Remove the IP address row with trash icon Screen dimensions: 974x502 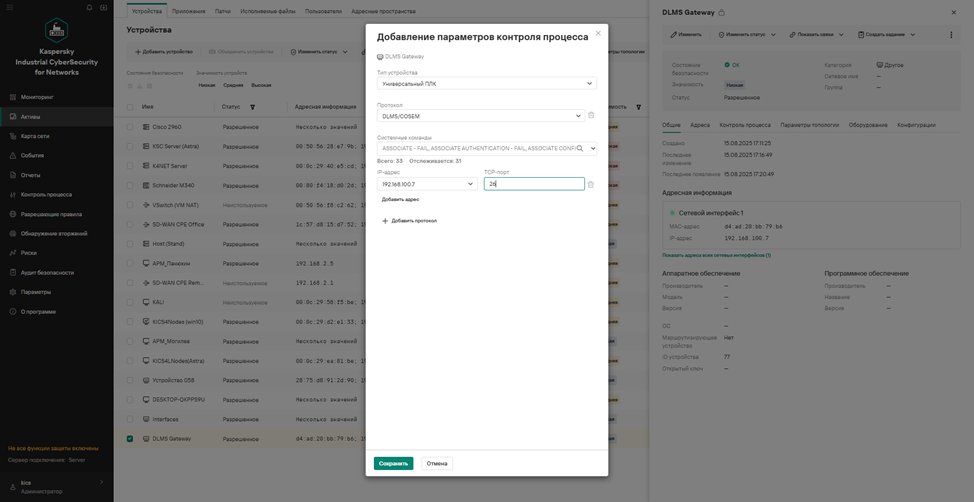591,185
